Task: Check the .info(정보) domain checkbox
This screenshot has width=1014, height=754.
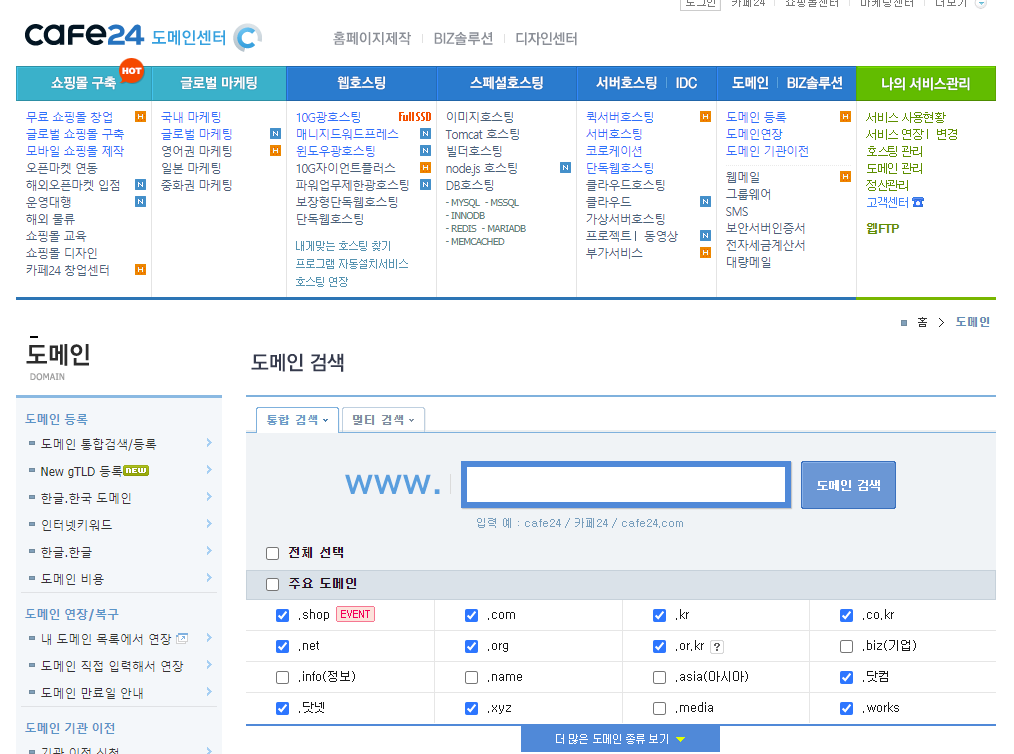Action: pyautogui.click(x=283, y=678)
